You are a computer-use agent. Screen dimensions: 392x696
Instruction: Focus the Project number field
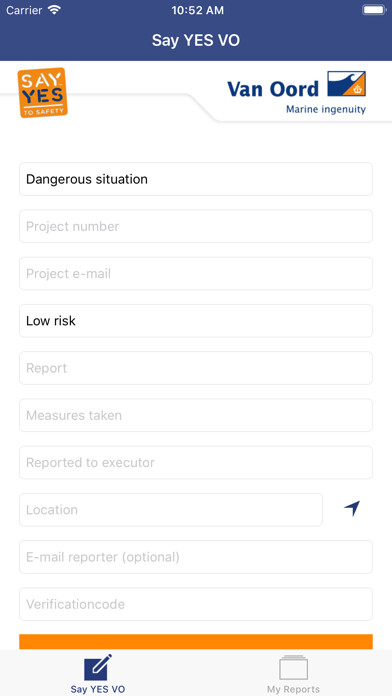pos(196,226)
